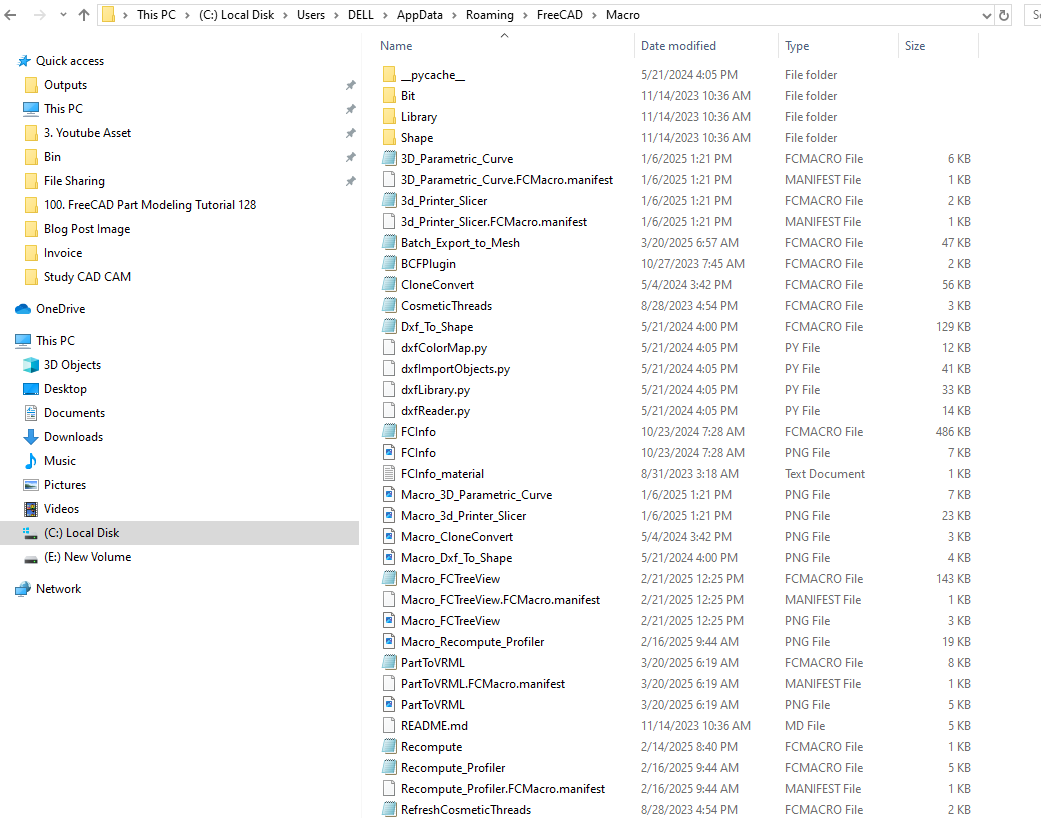Go to Roaming in the path breadcrumb
The height and width of the screenshot is (818, 1041).
489,15
